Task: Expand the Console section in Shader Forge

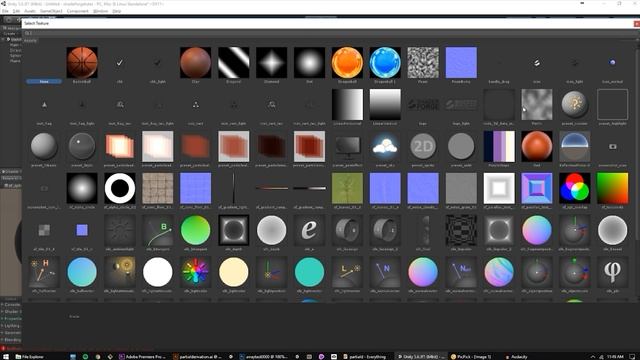Action: coord(11,304)
